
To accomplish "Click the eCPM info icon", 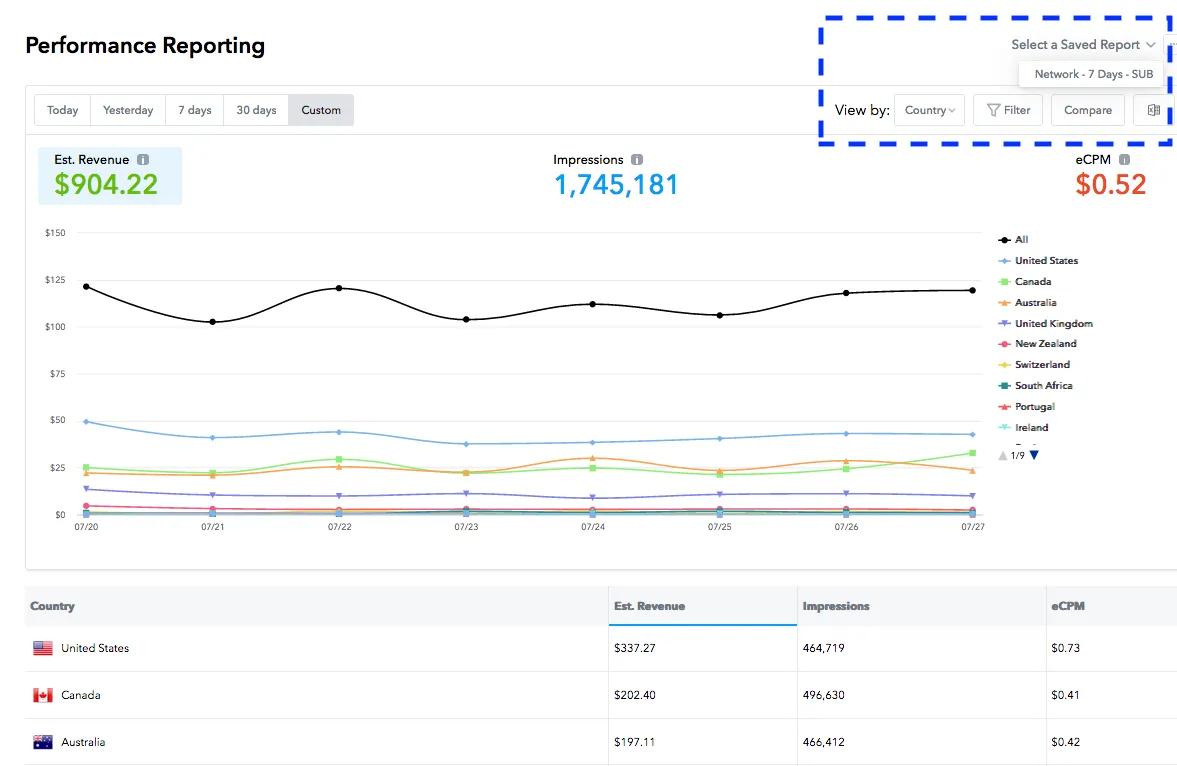I will (x=1124, y=160).
